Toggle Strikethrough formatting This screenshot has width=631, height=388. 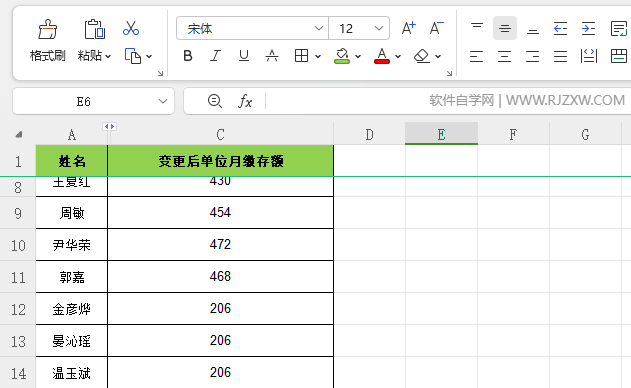click(272, 56)
